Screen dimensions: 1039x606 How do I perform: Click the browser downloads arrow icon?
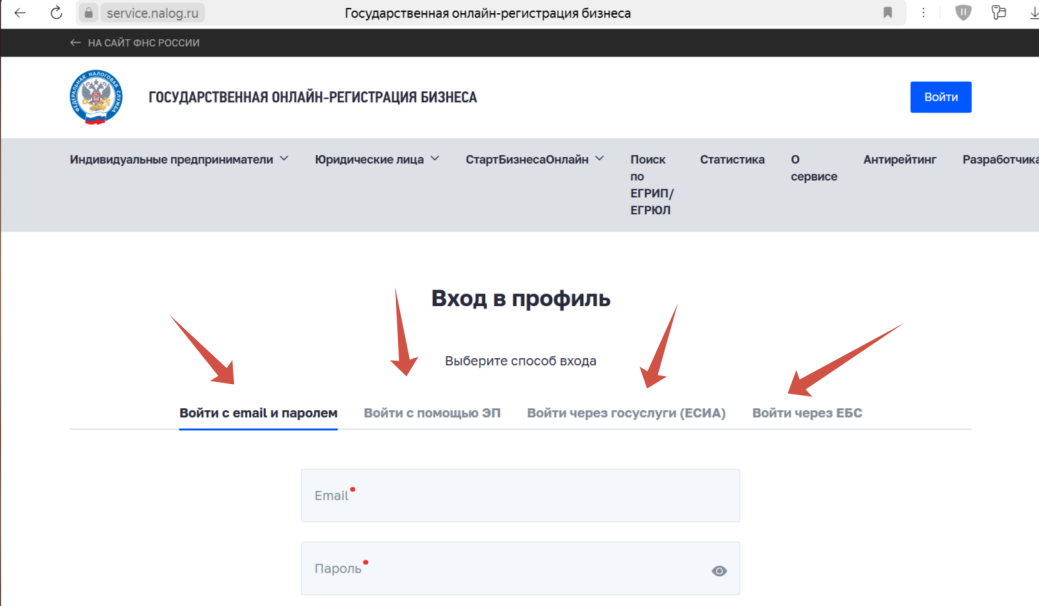click(x=1032, y=13)
